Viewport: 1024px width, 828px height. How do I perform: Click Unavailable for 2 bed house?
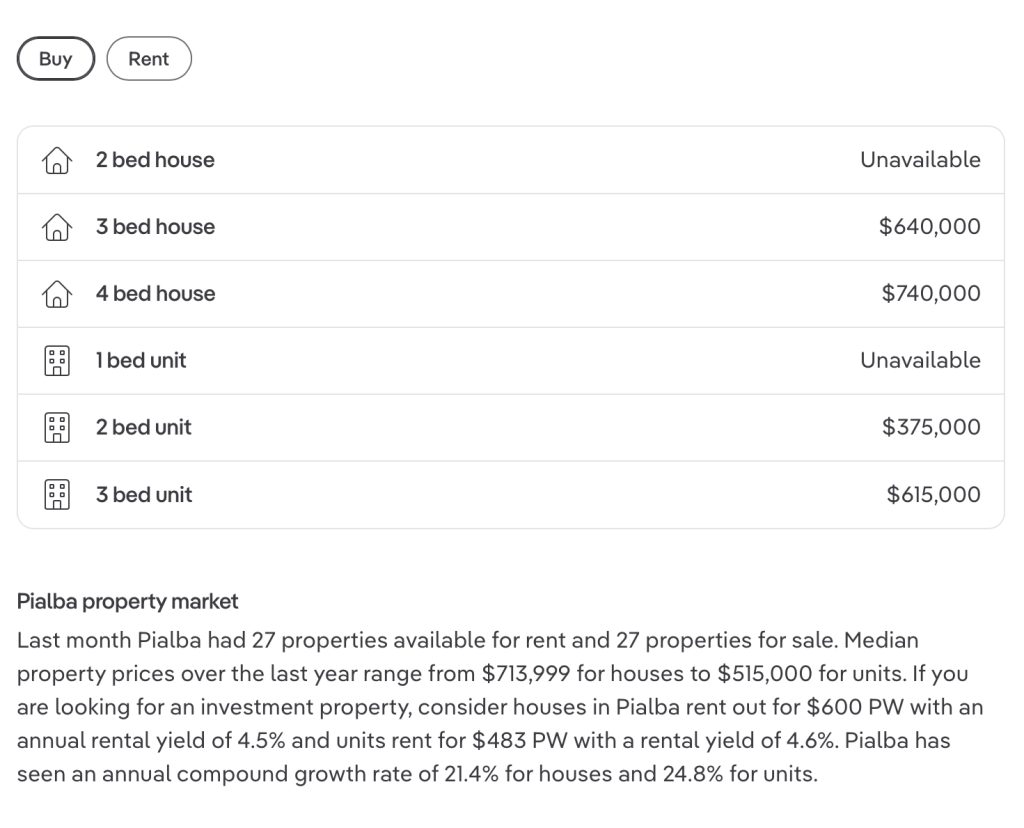tap(920, 160)
